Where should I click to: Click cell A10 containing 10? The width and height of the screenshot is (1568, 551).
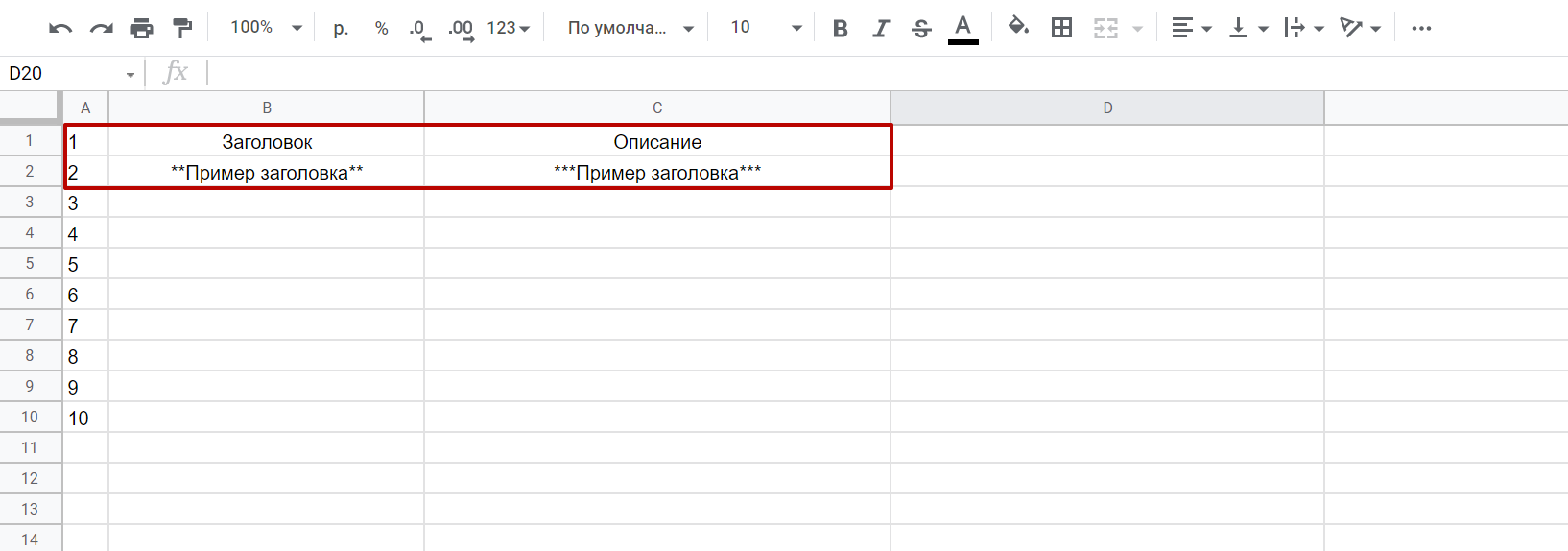(x=85, y=418)
